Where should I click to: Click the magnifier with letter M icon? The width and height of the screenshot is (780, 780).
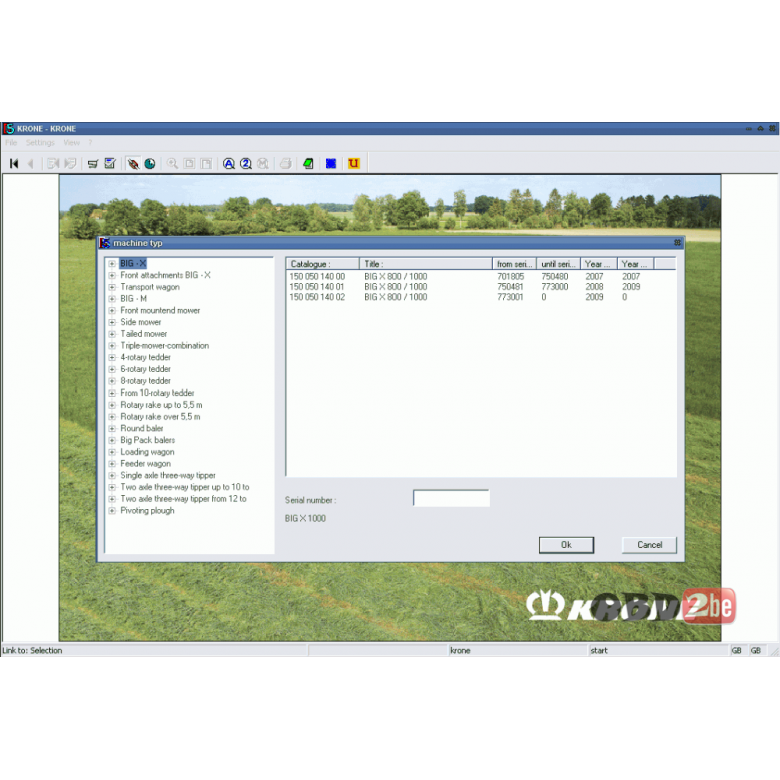[263, 163]
